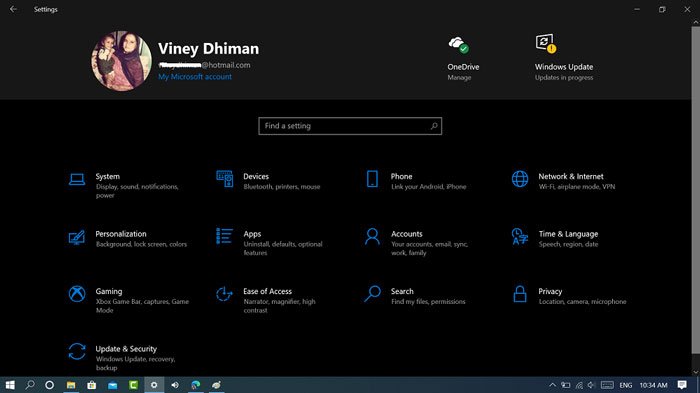Screen dimensions: 700x393
Task: Open the System settings laptop icon
Action: [x=77, y=179]
